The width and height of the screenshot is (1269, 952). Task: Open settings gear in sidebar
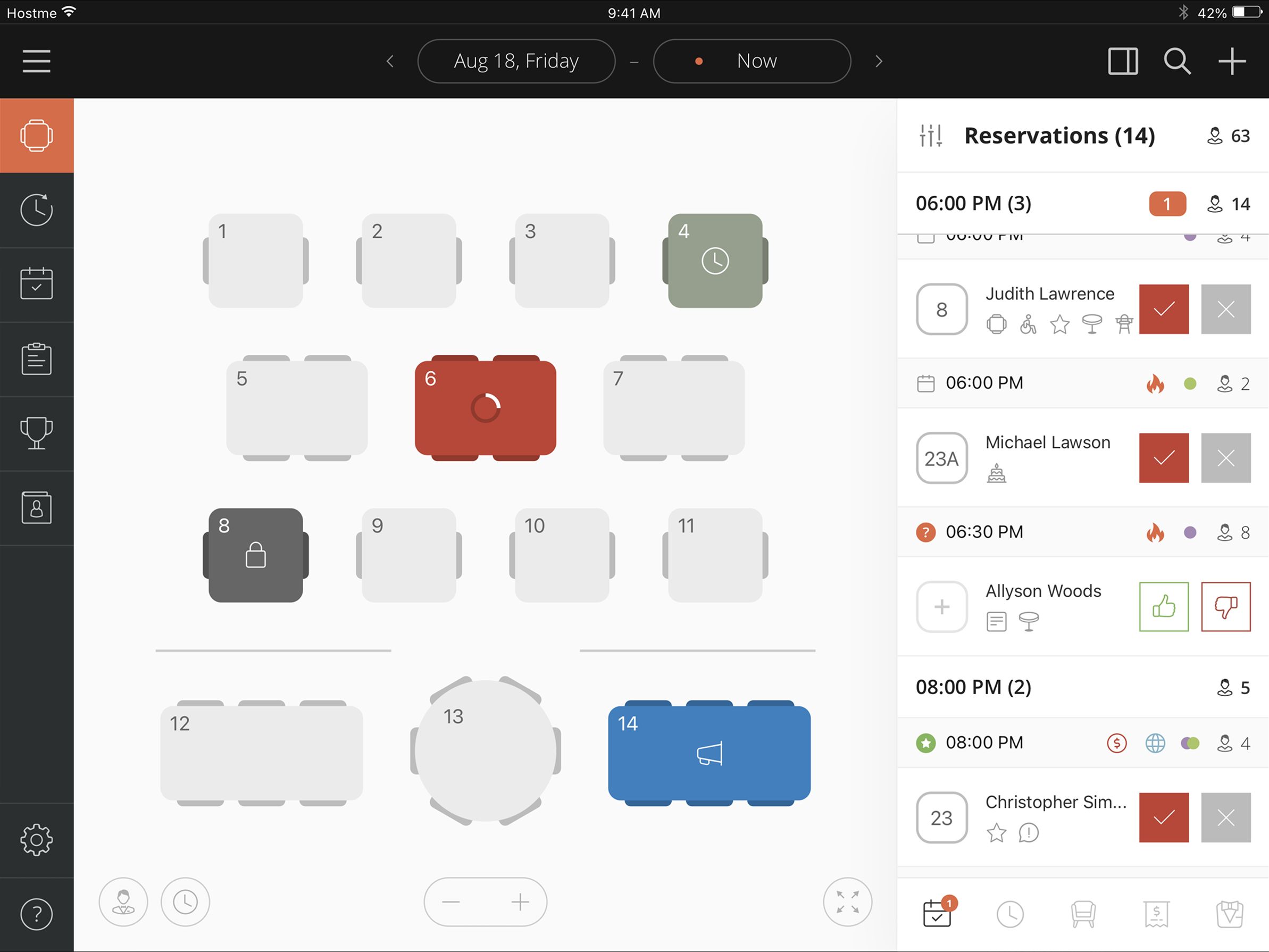coord(37,840)
